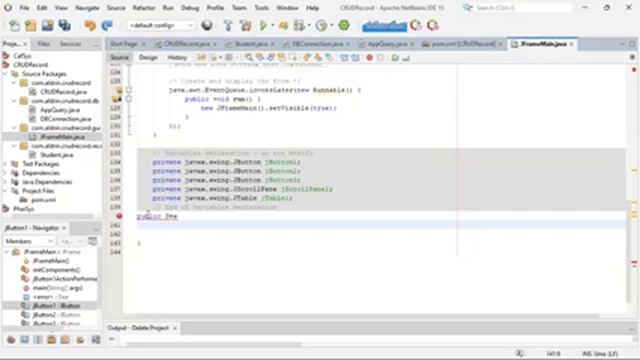Open the Navigate menu
This screenshot has width=640, height=360.
87,8
